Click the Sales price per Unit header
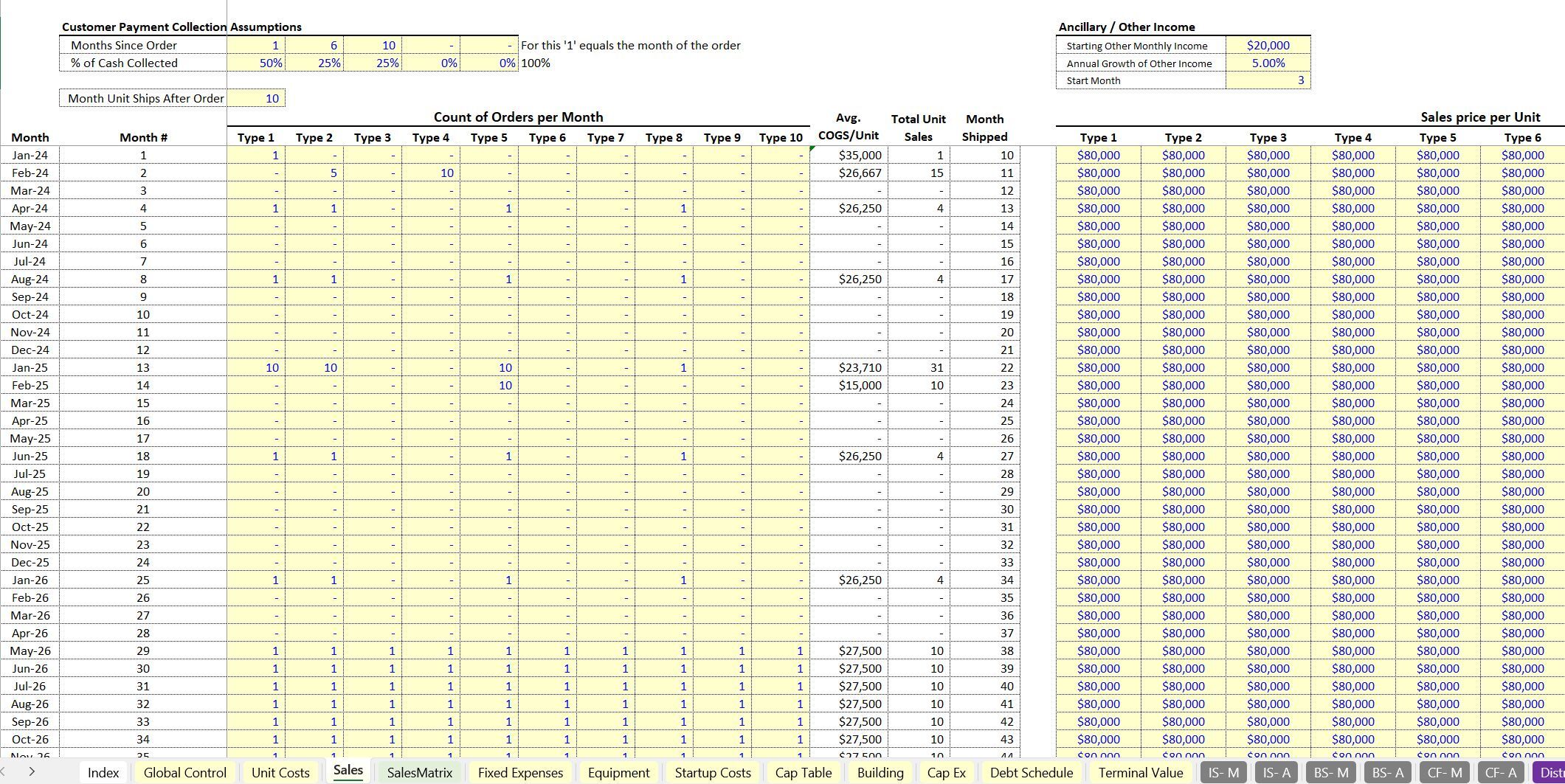Viewport: 1565px width, 784px height. pos(1480,117)
